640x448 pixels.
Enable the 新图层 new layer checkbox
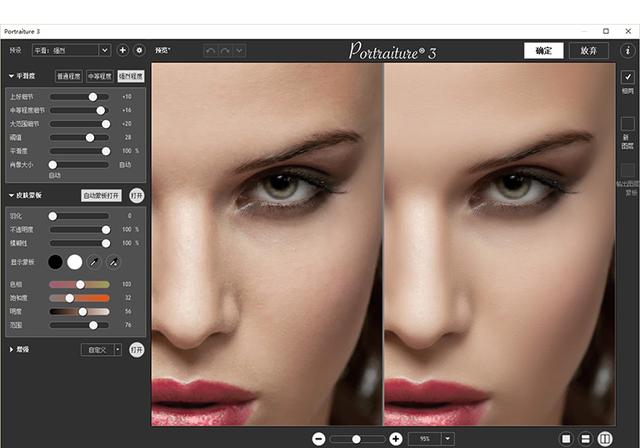pos(628,124)
